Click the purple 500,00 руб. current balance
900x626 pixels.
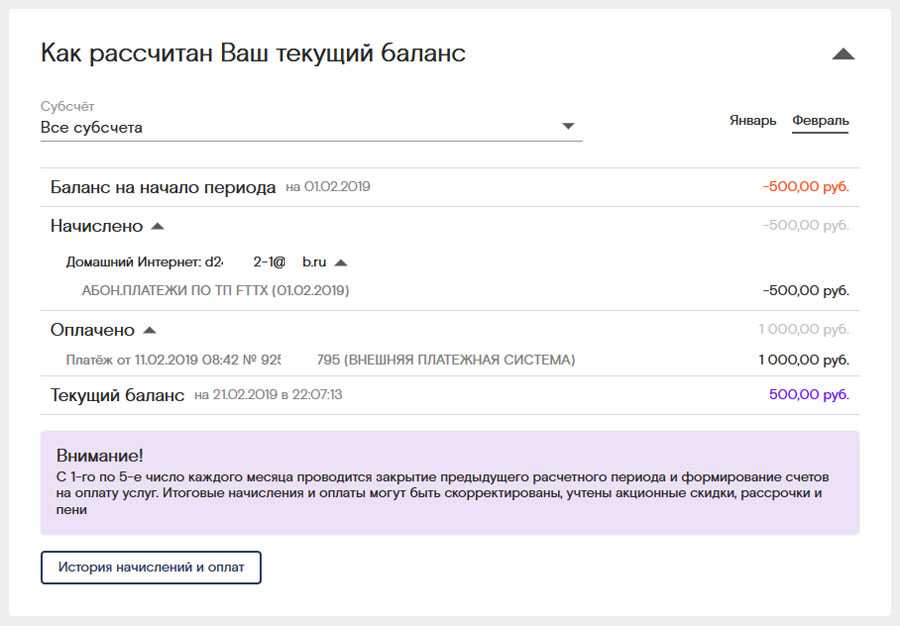tap(808, 395)
